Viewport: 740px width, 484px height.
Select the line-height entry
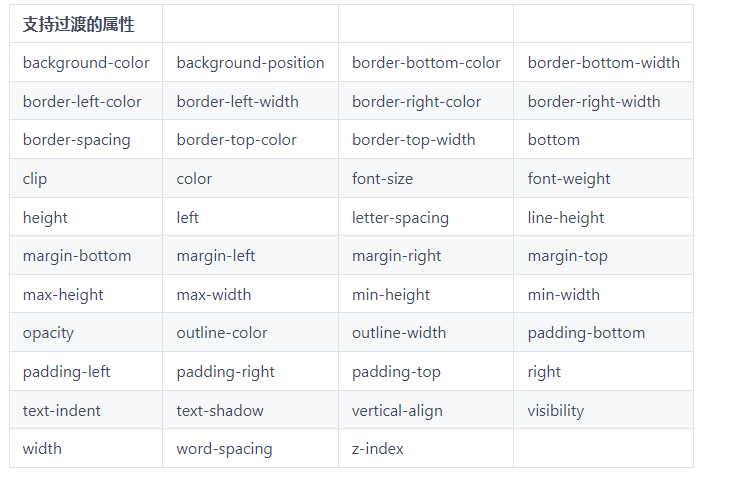point(566,218)
